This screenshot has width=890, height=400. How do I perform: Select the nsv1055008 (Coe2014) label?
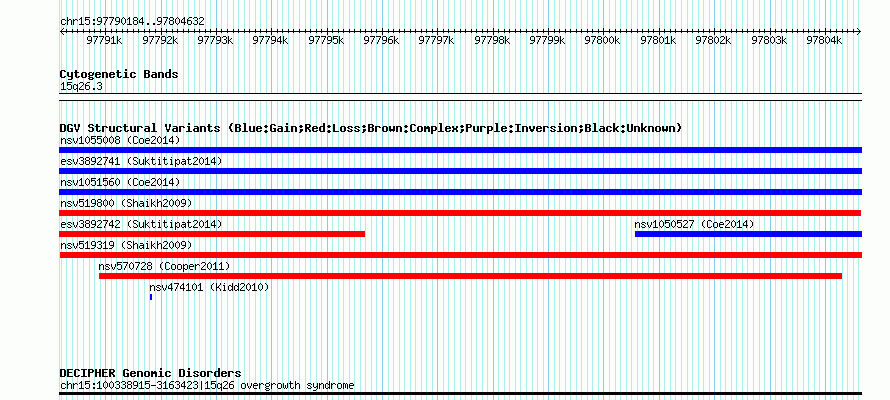click(120, 140)
